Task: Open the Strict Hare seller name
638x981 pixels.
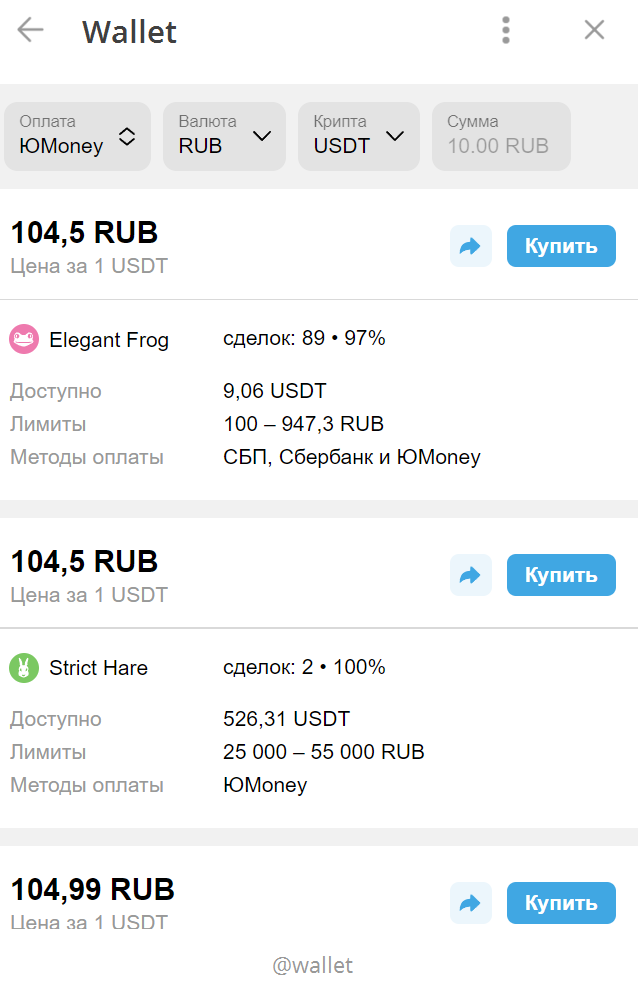Action: [98, 668]
